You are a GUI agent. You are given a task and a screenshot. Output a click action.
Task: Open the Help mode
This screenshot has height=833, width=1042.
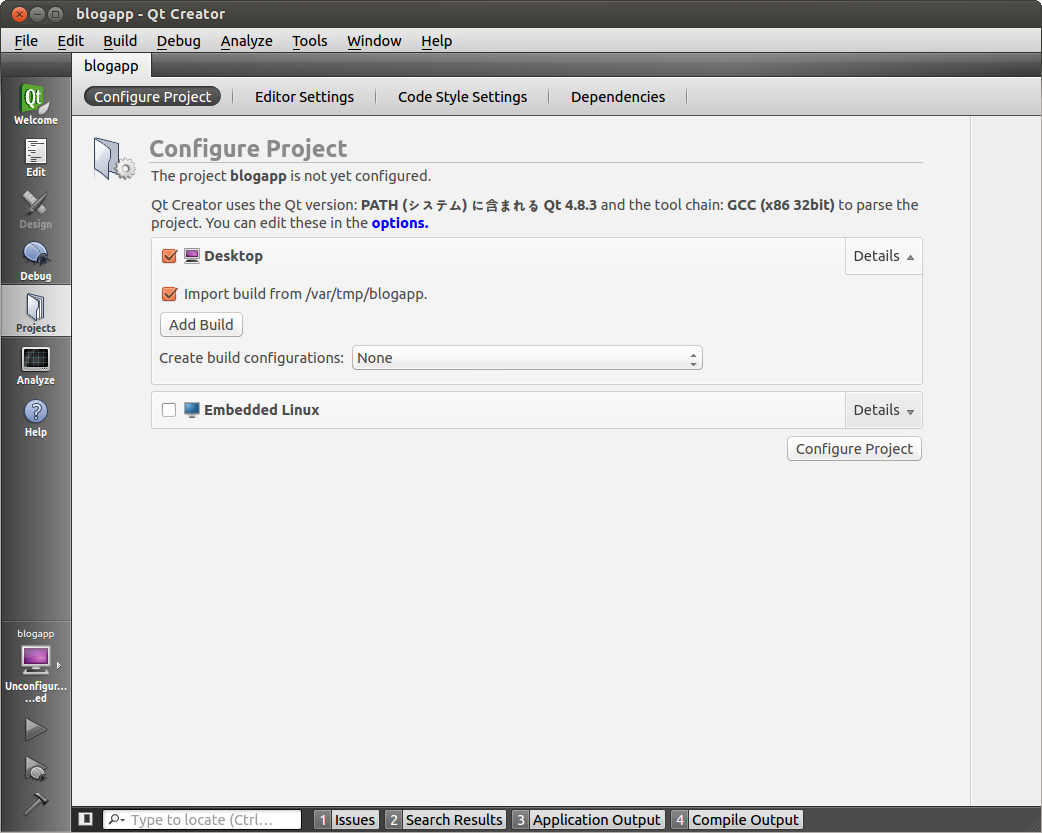35,417
